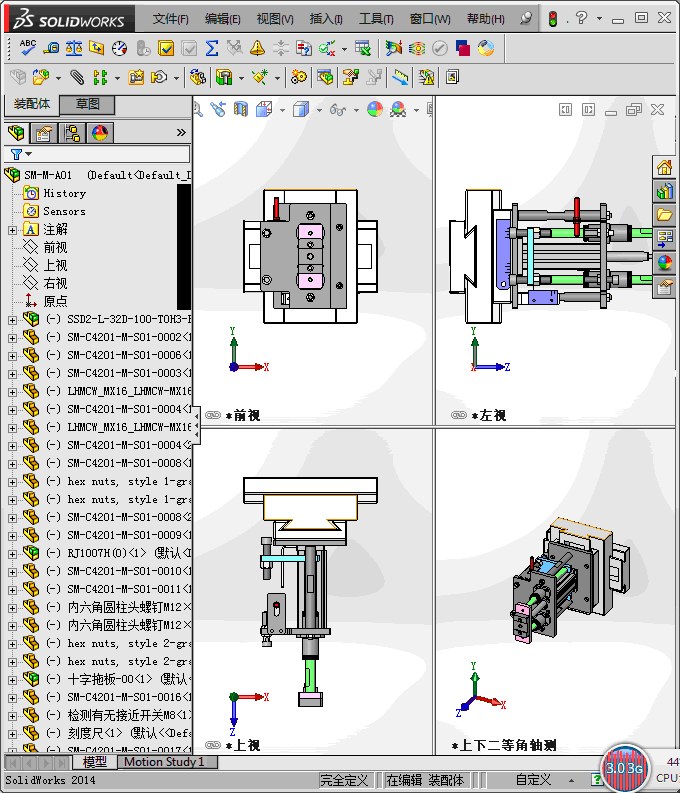Open the filter funnel dropdown arrow
The height and width of the screenshot is (793, 680).
click(x=29, y=154)
